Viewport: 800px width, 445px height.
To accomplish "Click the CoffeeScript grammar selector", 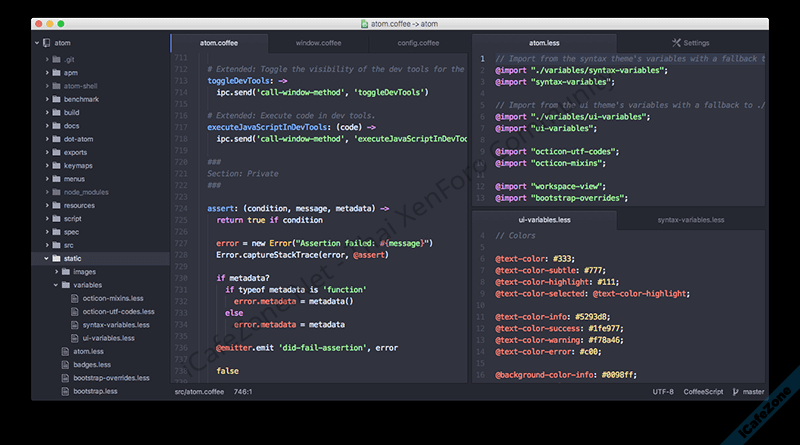I will 704,392.
